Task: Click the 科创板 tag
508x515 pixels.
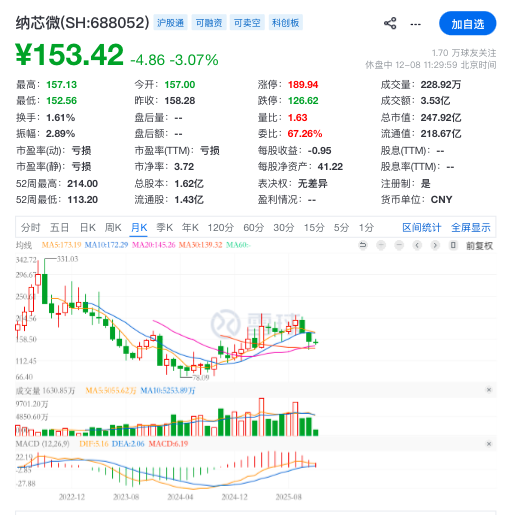Action: [285, 23]
